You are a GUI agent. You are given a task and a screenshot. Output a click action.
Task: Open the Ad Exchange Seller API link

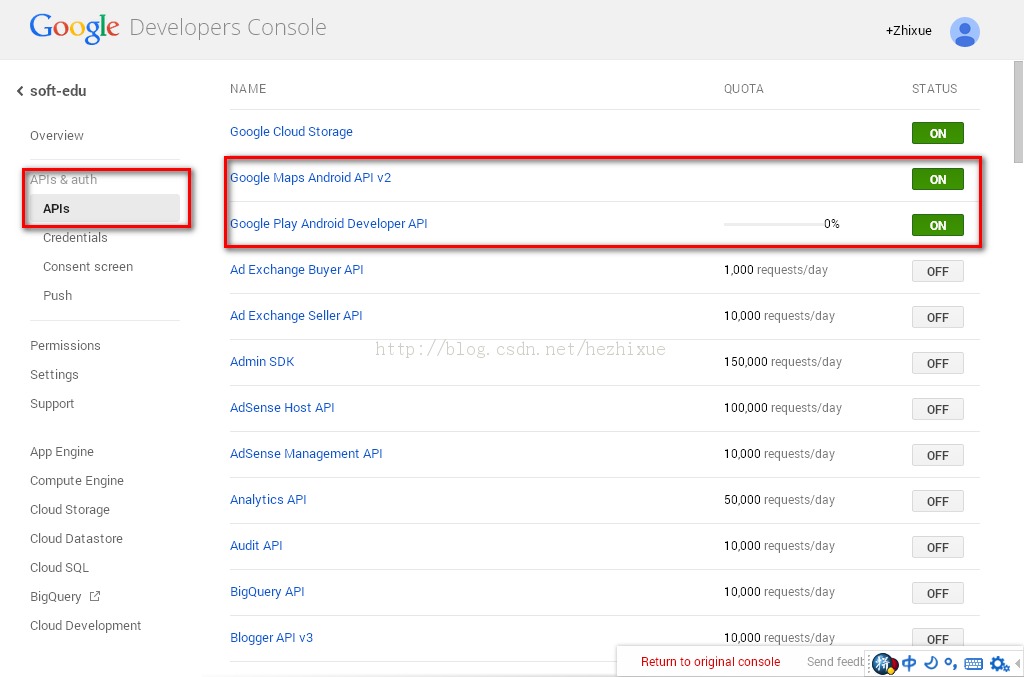(296, 315)
